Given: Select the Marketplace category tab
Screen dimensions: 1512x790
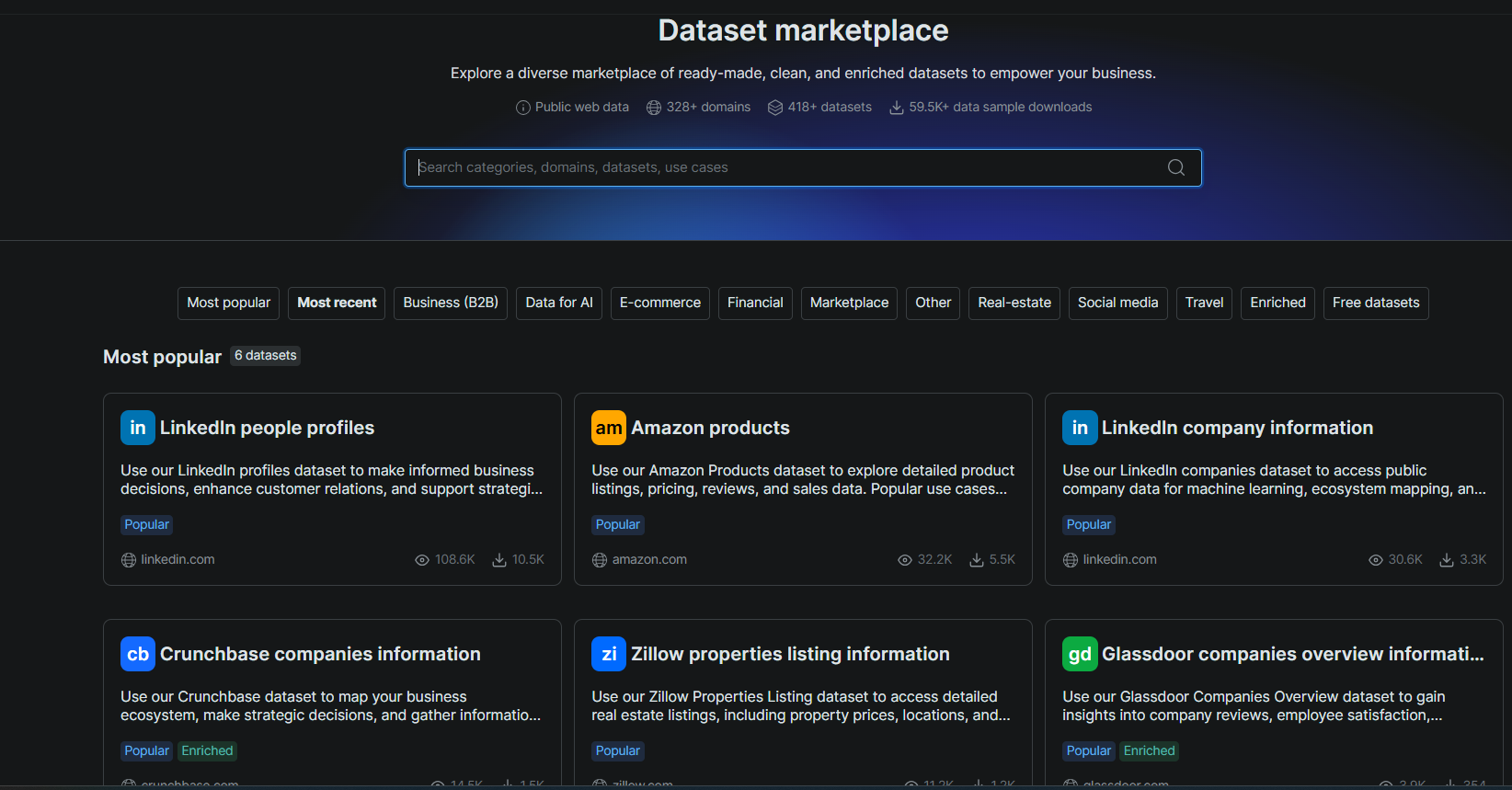Looking at the screenshot, I should coord(849,303).
